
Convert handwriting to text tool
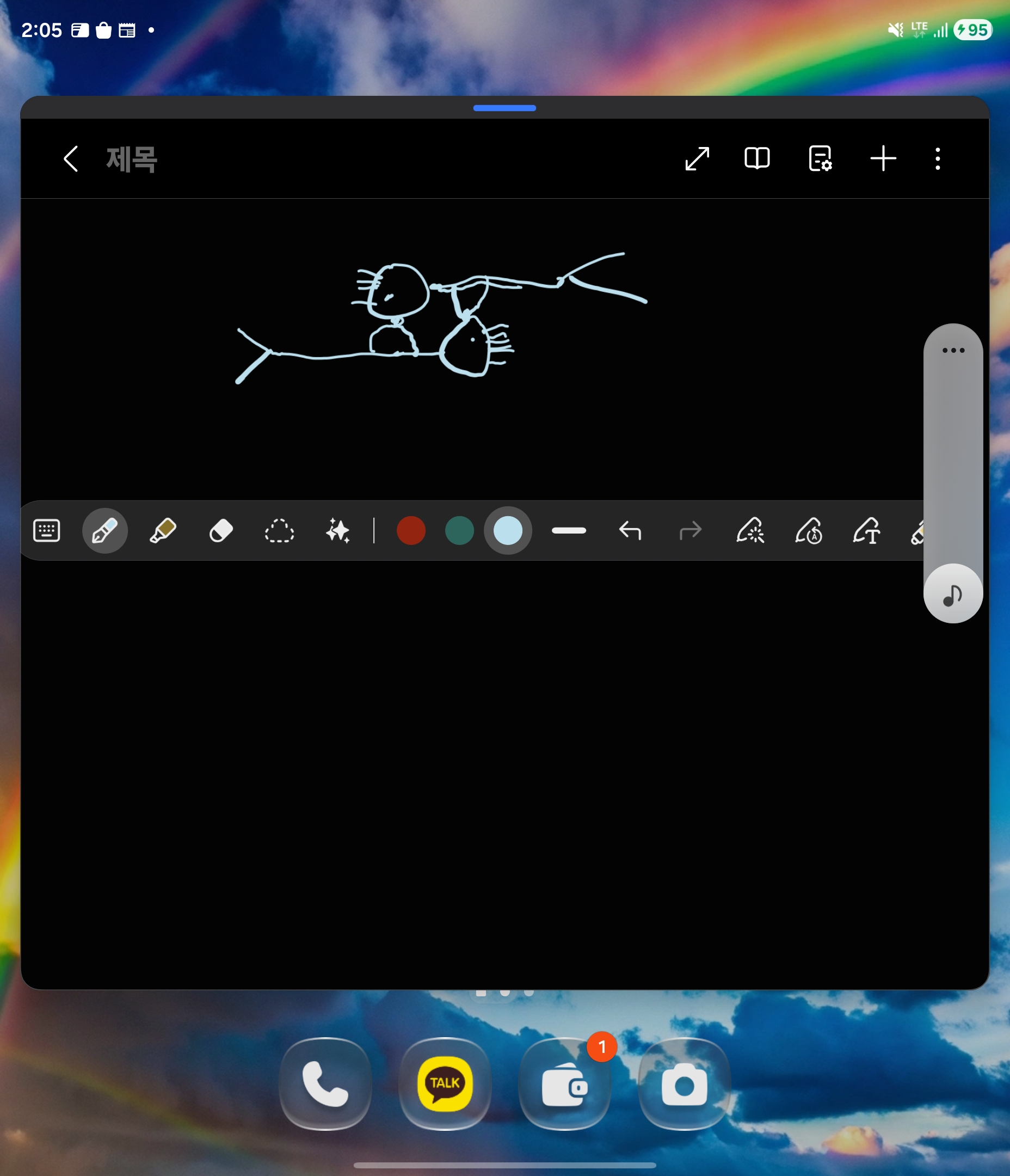[x=866, y=531]
